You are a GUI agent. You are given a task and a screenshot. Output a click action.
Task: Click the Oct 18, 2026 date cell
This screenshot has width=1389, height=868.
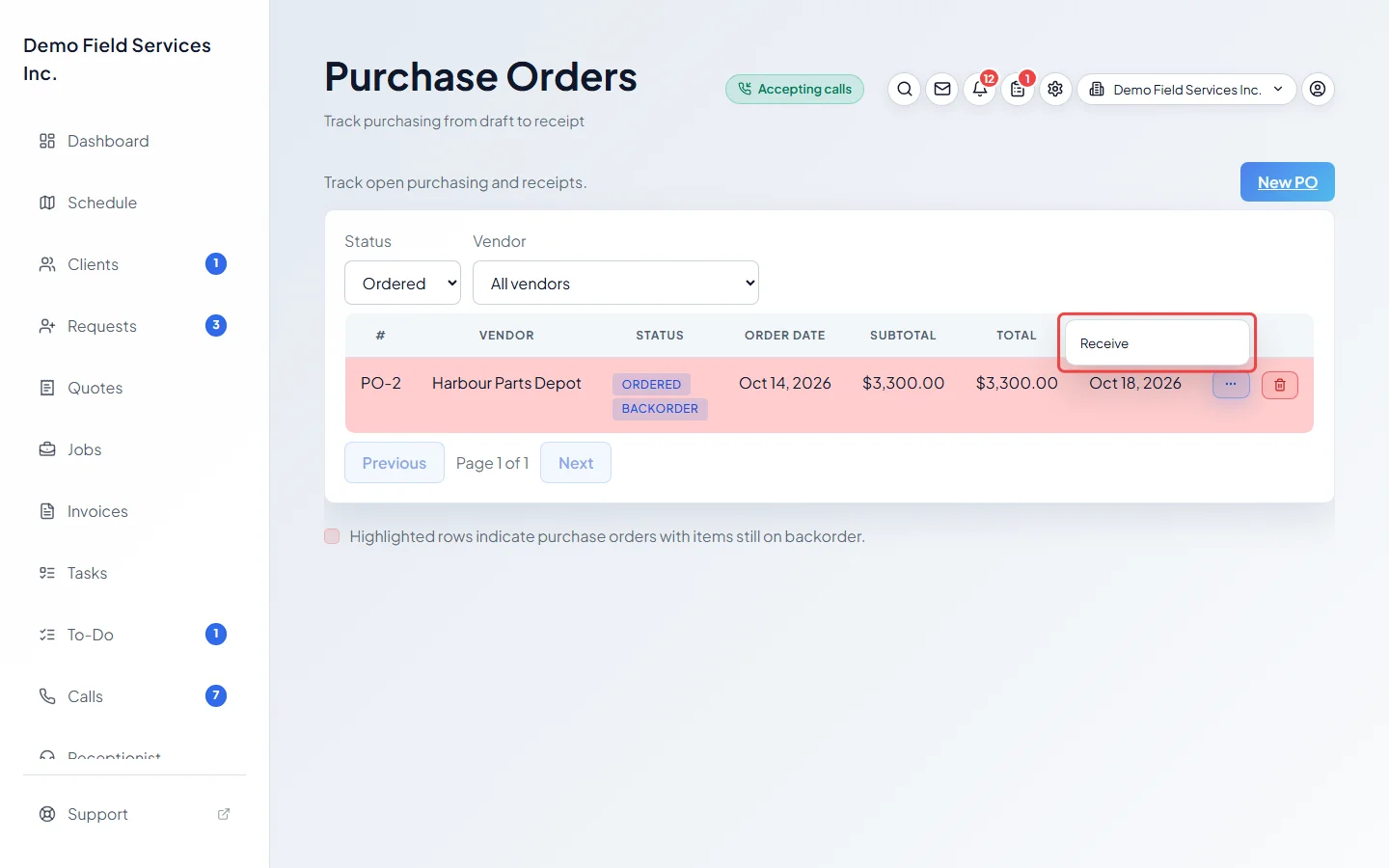[x=1135, y=383]
